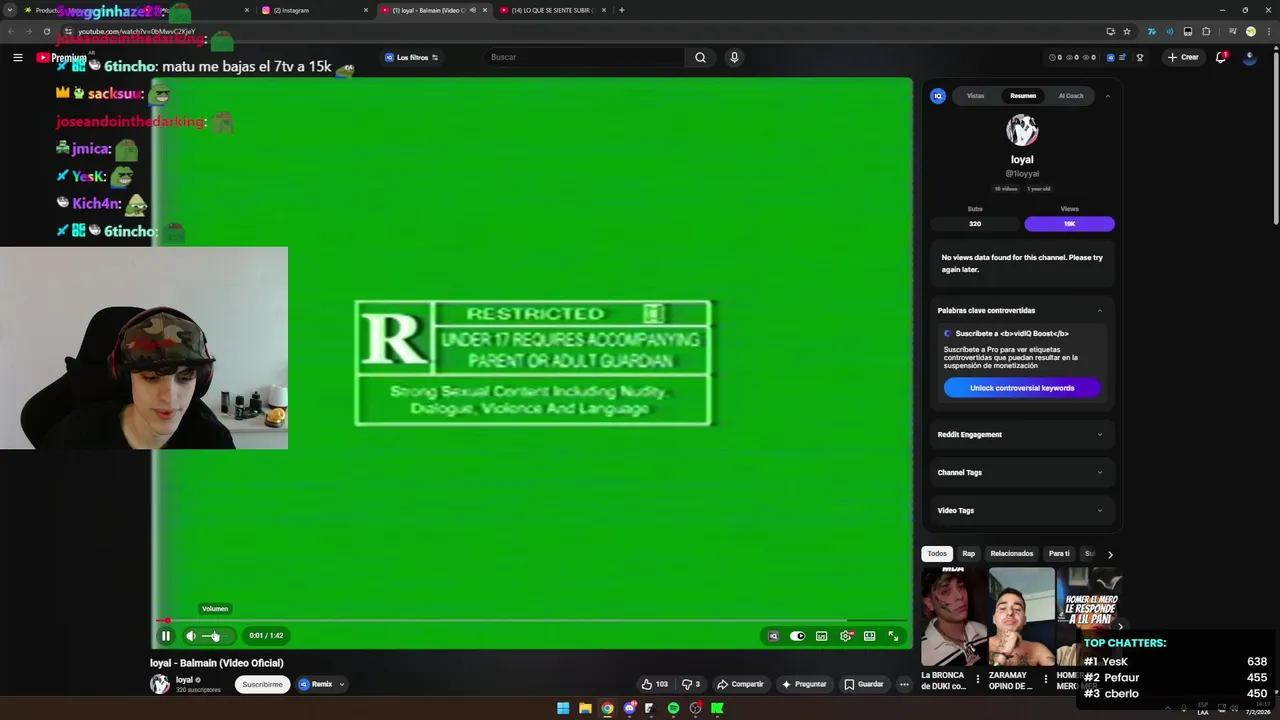Click the Crear button
Screen dimensions: 1280x720
point(1183,57)
